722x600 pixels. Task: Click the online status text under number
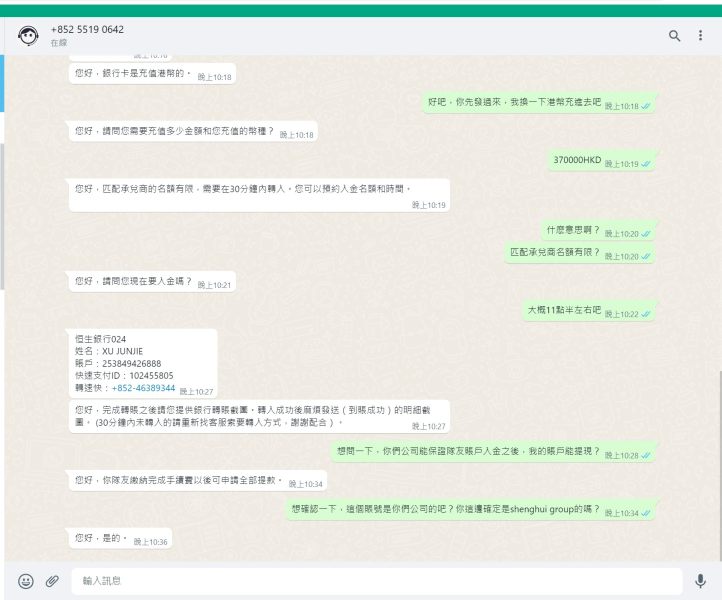(59, 43)
